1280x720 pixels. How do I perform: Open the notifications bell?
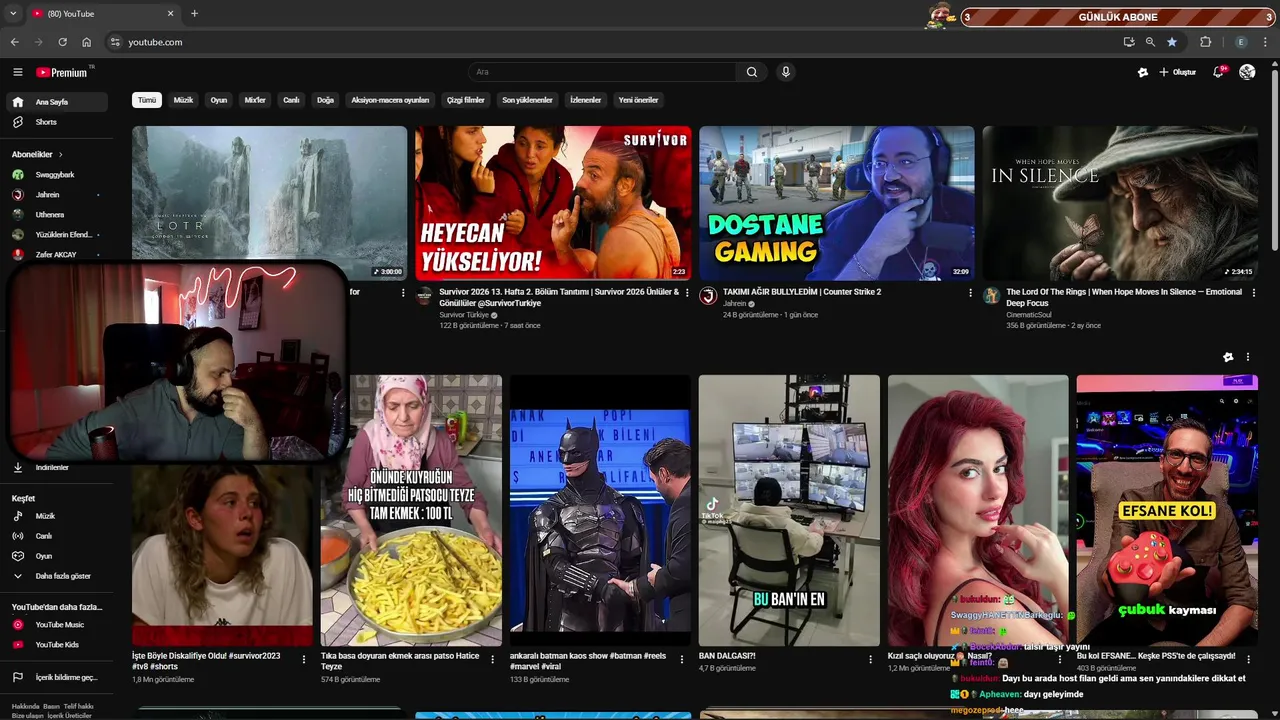click(x=1218, y=72)
